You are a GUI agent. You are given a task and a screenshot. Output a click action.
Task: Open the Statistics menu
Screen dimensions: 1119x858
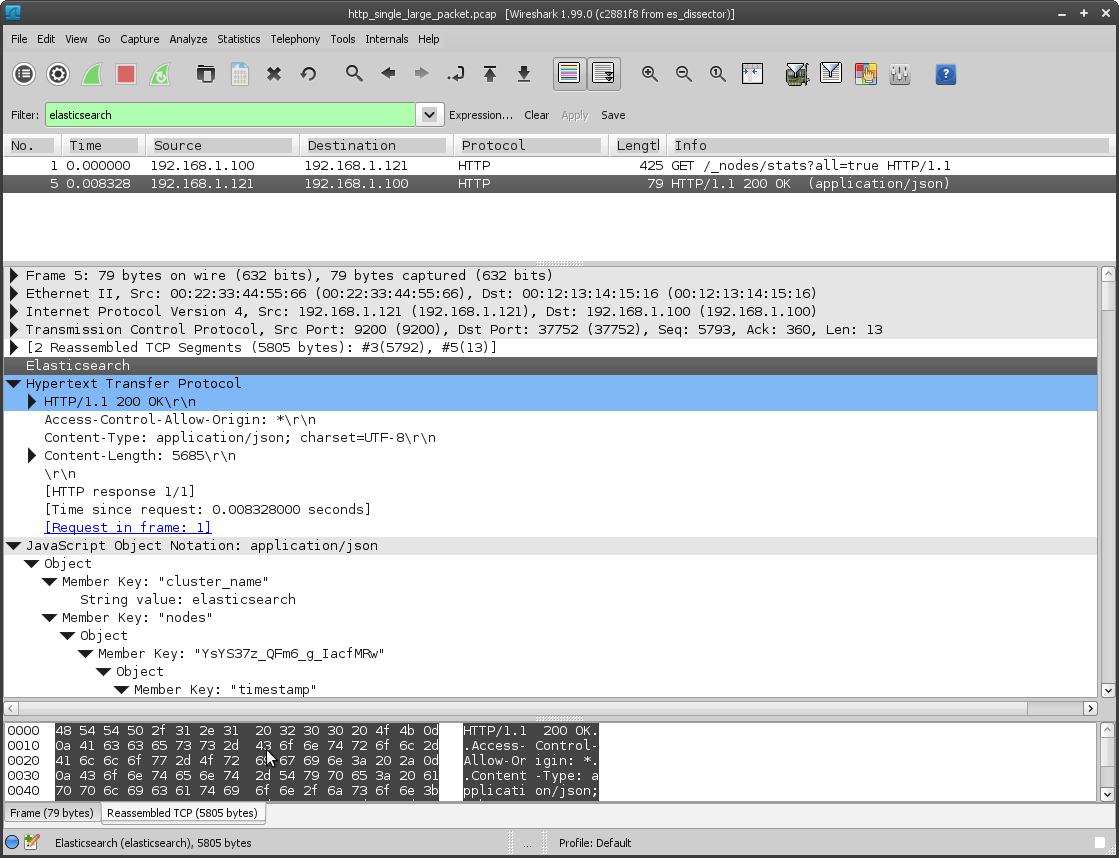point(238,39)
